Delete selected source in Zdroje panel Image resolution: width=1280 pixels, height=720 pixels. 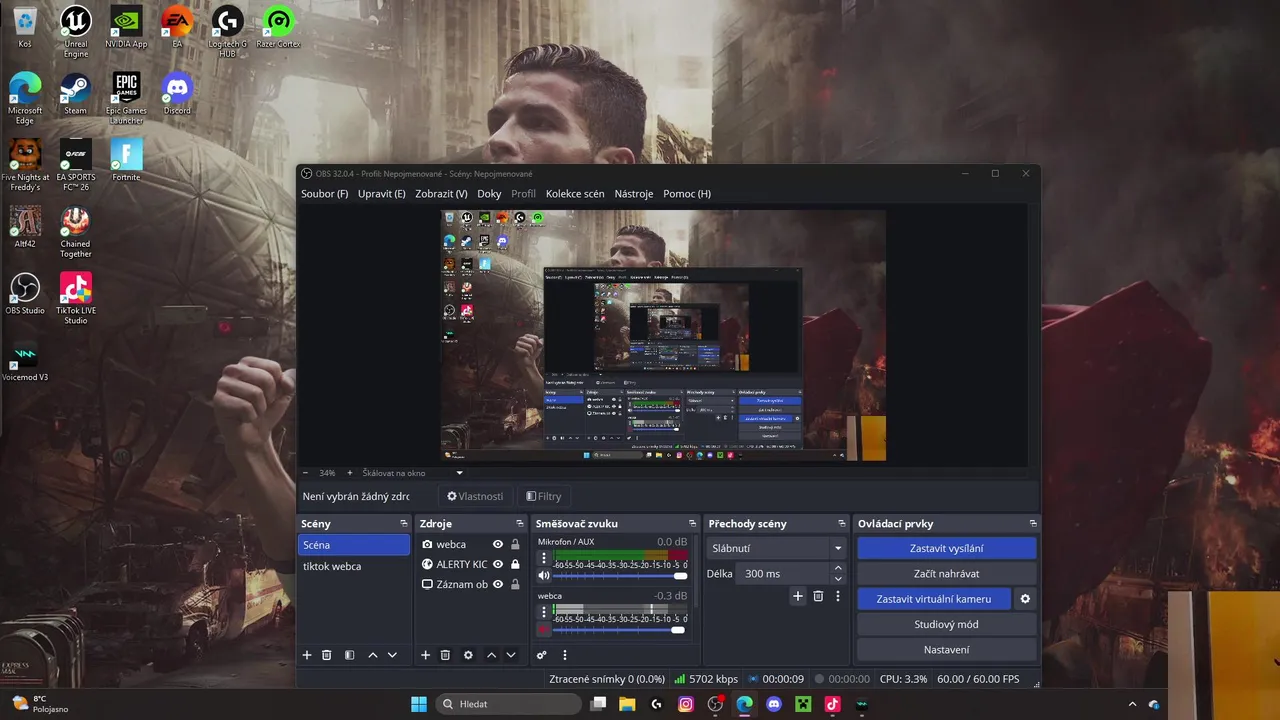[x=445, y=655]
